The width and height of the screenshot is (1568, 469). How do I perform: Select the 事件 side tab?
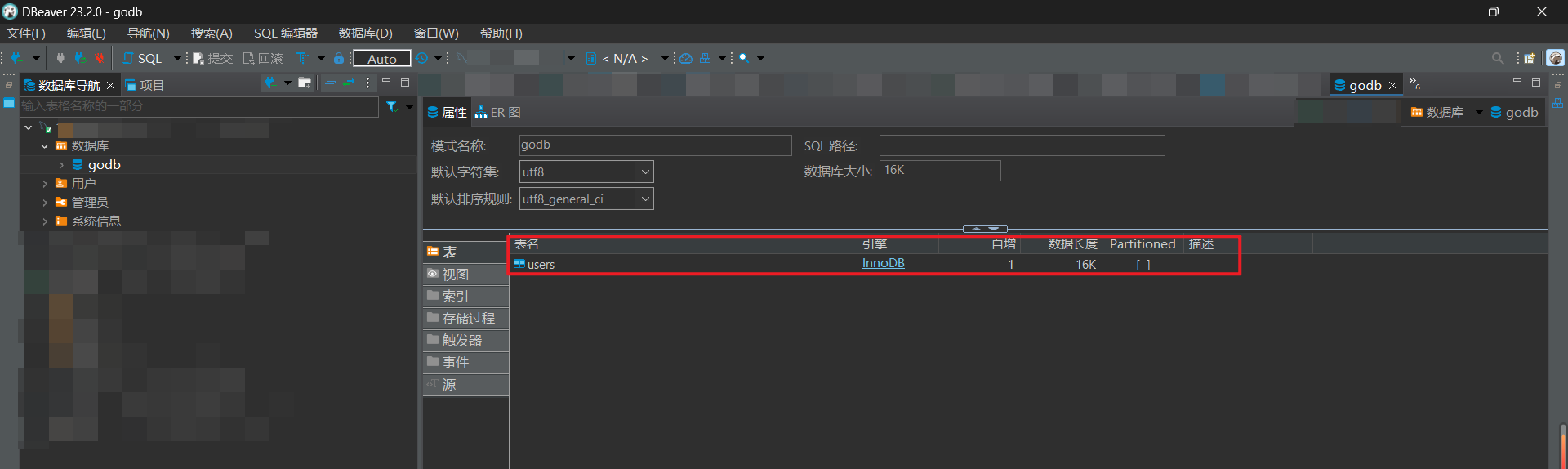(x=465, y=362)
